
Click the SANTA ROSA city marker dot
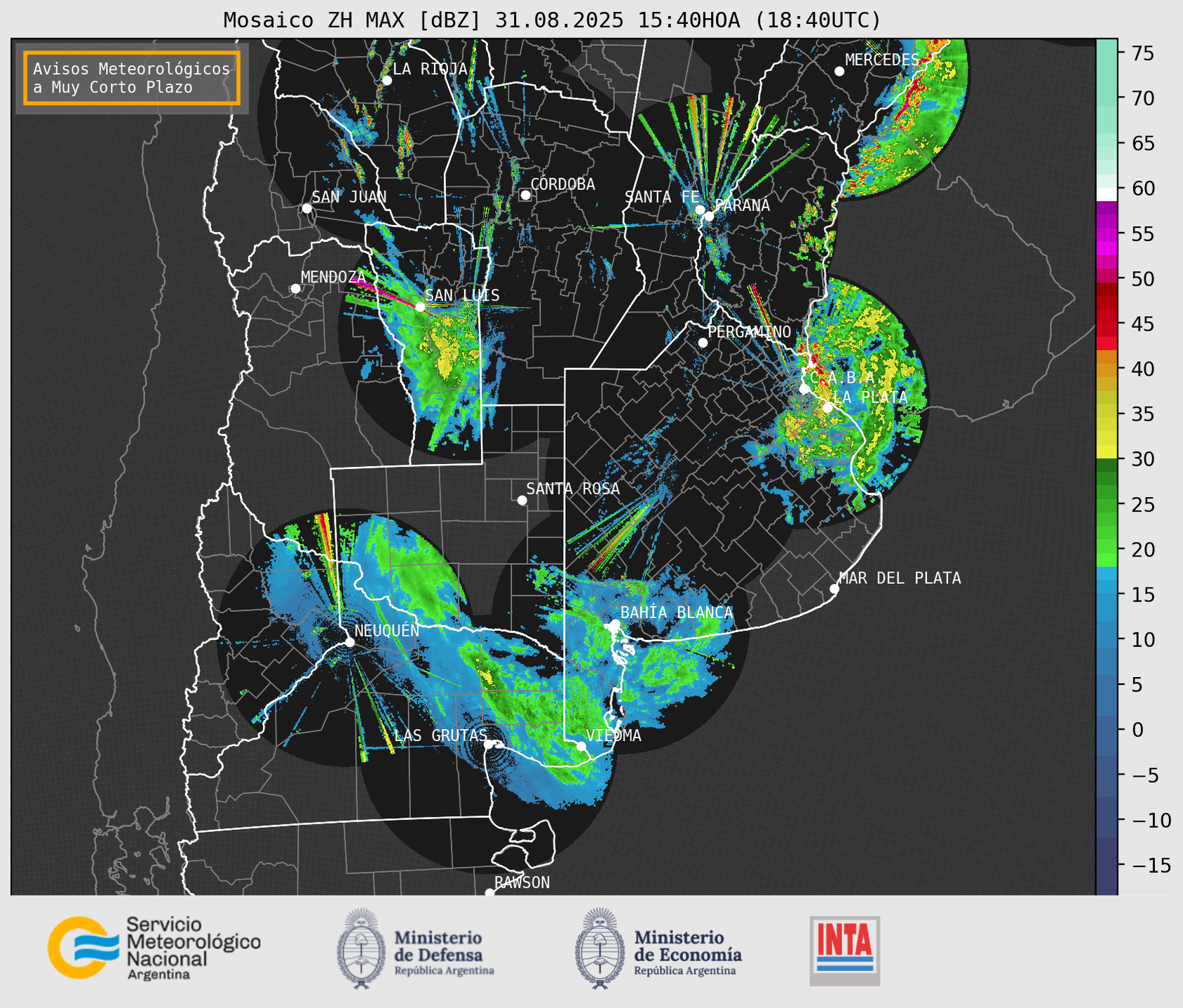(522, 500)
